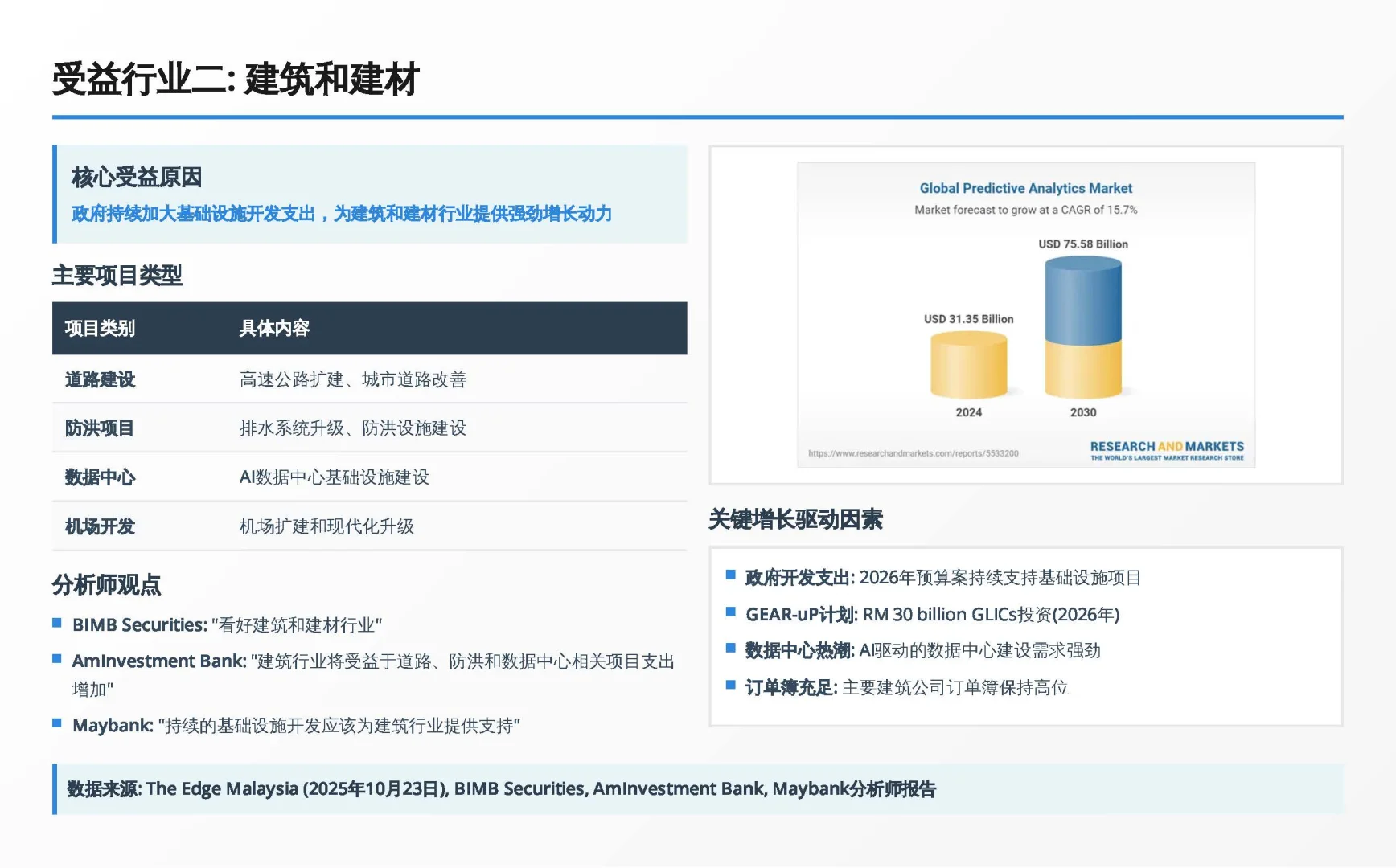1396x868 pixels.
Task: Select the 防洪项目 table cell
Action: tap(100, 428)
